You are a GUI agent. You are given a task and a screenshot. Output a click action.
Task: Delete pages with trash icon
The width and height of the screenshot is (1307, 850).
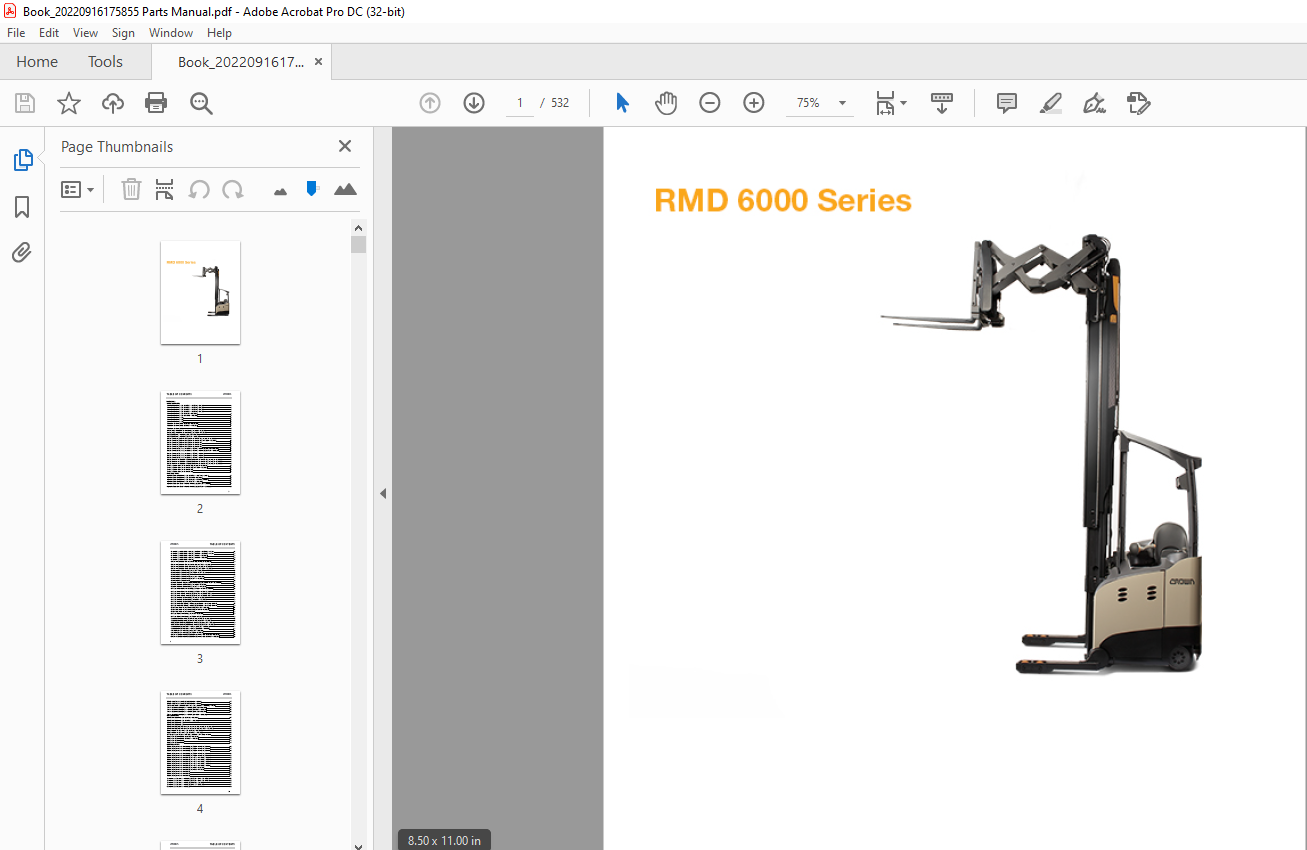(131, 189)
